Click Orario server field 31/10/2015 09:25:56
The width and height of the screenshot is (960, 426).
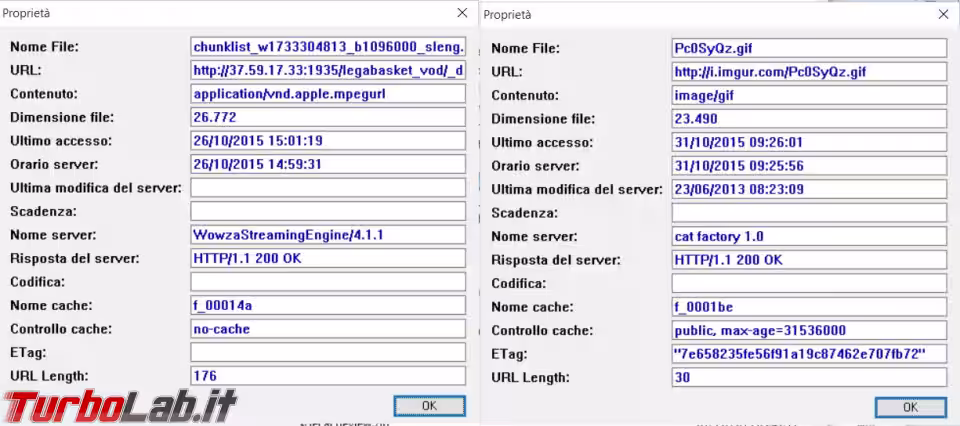tap(809, 166)
